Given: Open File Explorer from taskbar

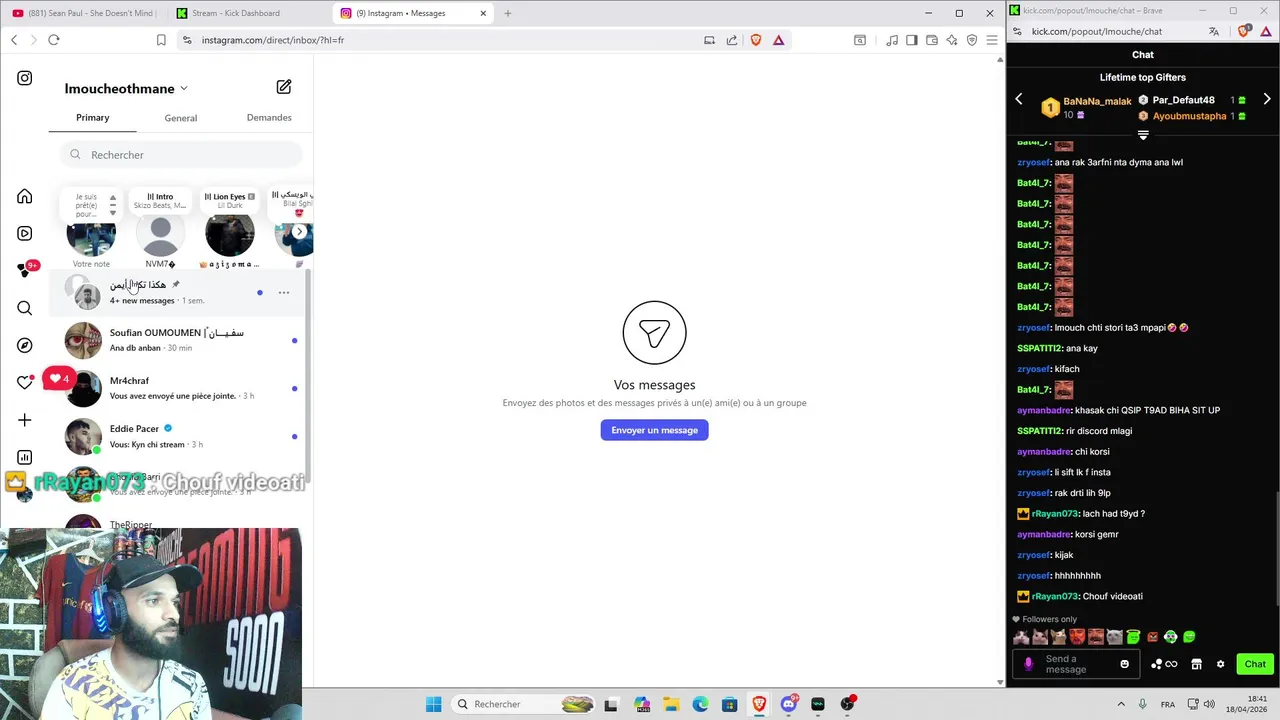Looking at the screenshot, I should (671, 704).
